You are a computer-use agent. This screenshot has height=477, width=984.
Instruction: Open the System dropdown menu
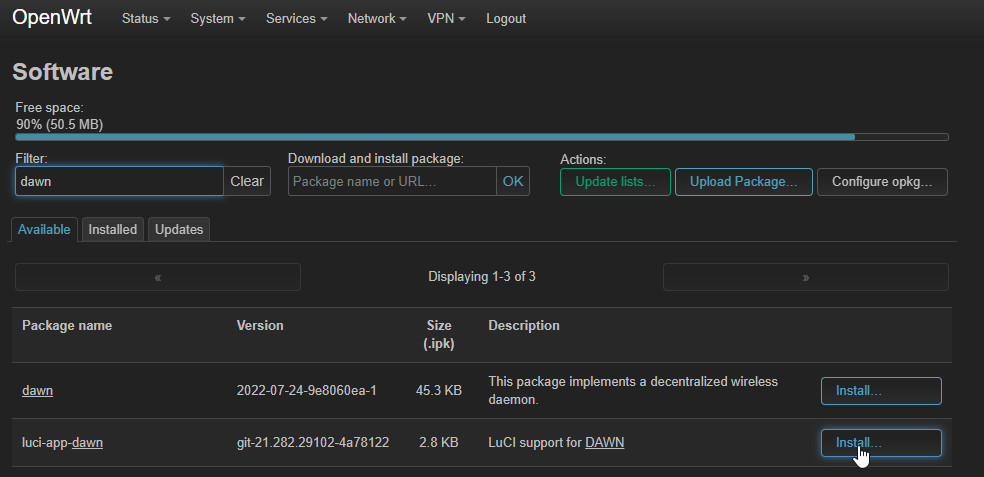coord(218,19)
